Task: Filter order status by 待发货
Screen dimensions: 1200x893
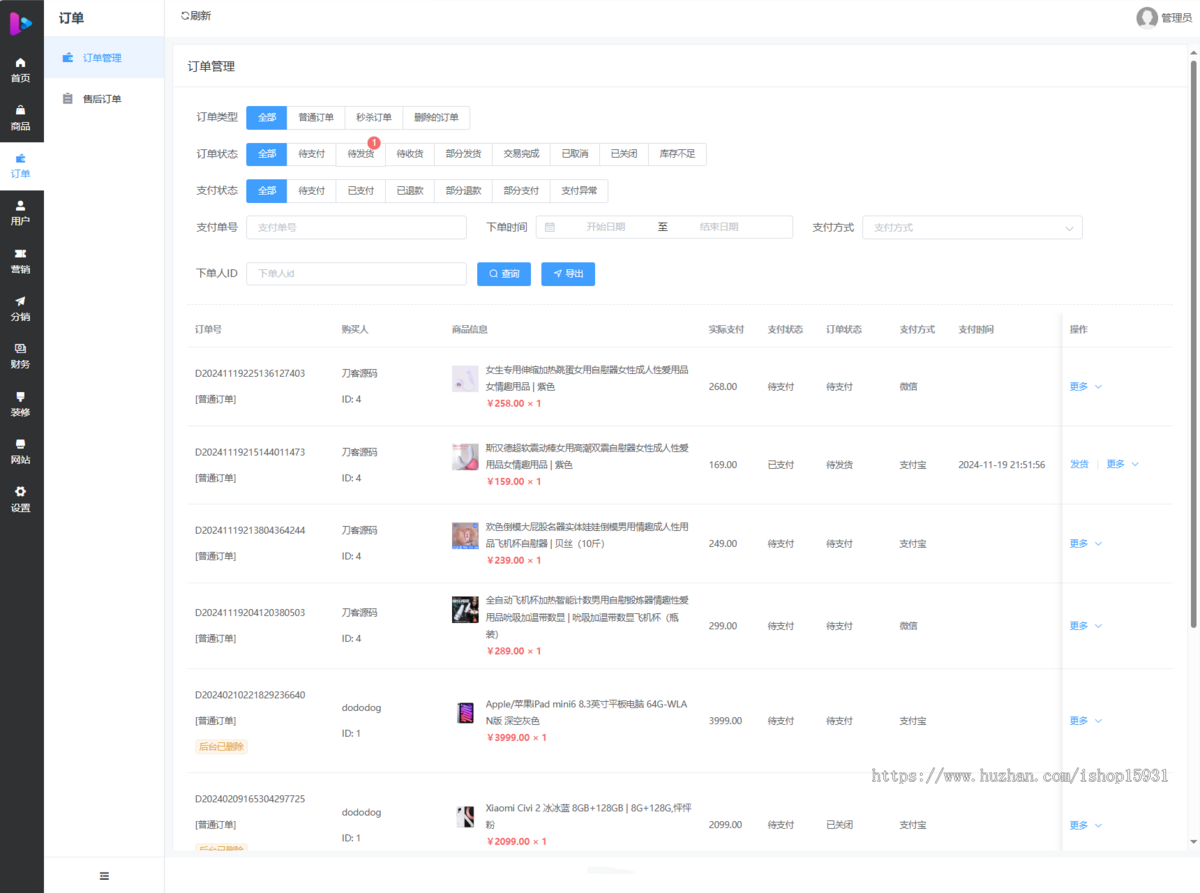Action: [x=360, y=154]
